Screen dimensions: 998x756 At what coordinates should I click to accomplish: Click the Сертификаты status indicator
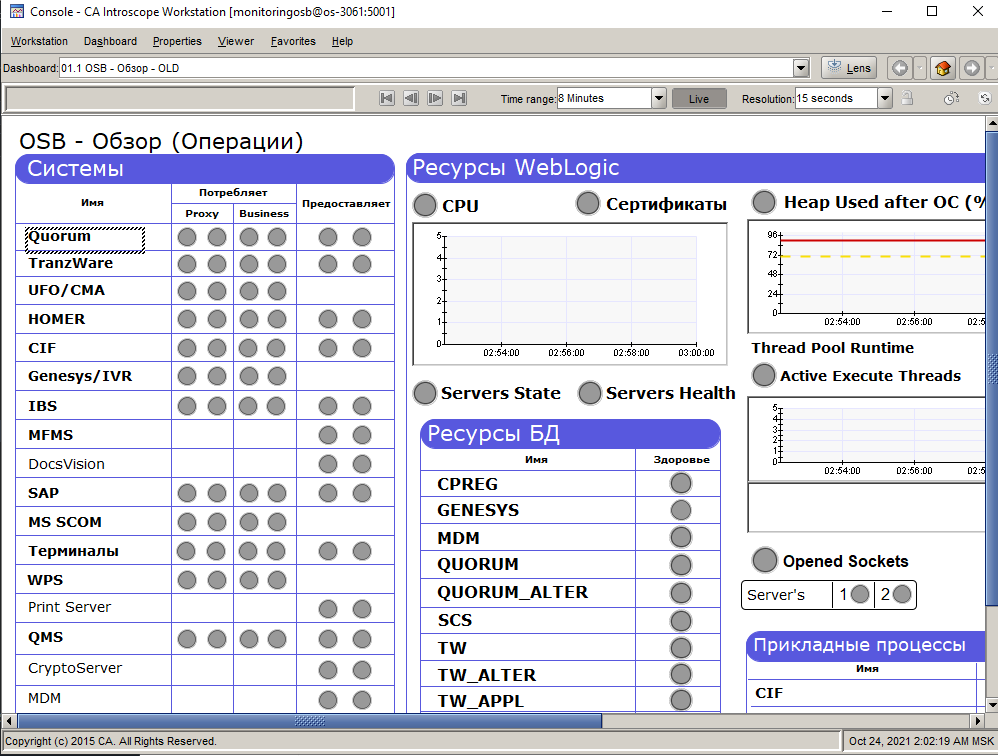[x=588, y=203]
